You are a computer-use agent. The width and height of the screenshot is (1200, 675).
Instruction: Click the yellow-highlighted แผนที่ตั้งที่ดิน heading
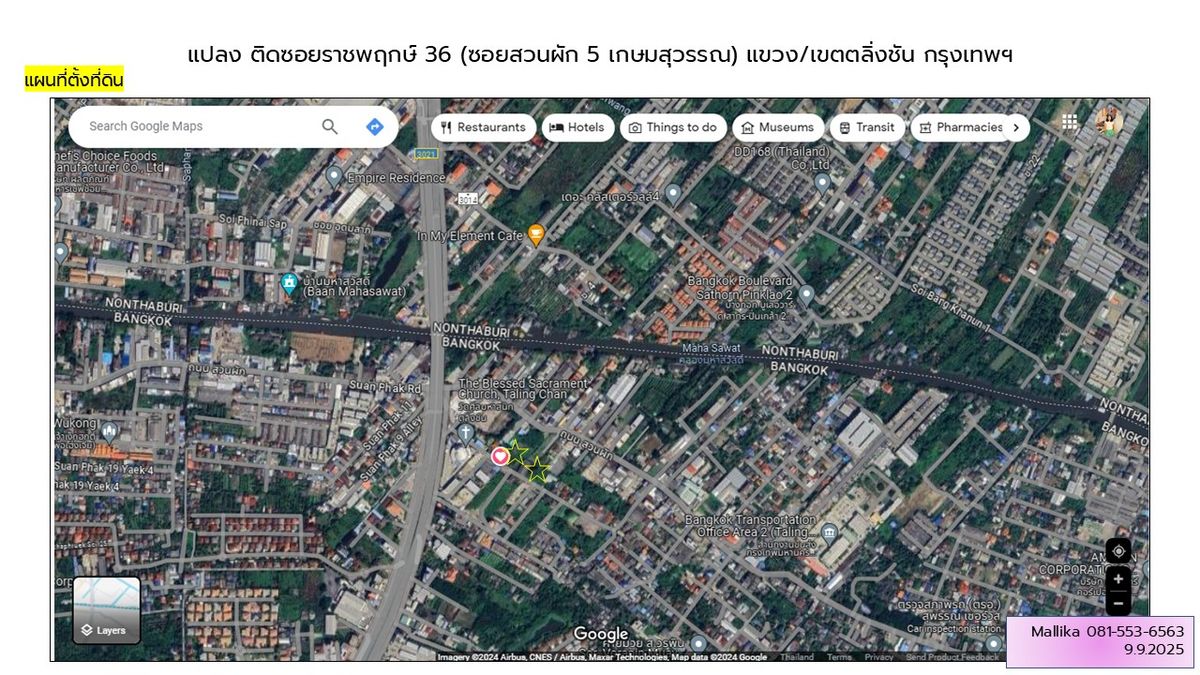tap(74, 80)
